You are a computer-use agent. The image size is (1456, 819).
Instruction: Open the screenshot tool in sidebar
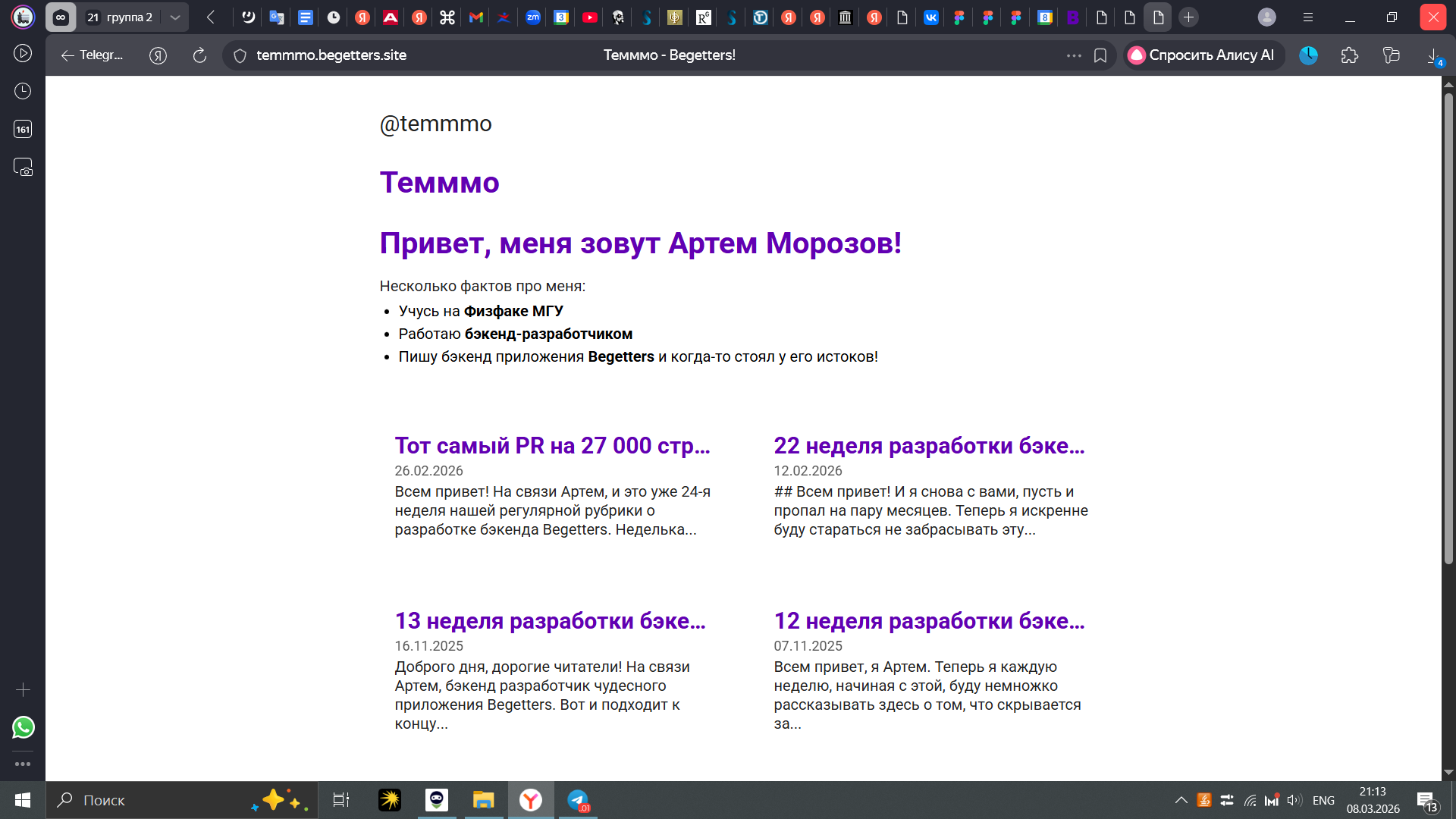tap(23, 167)
